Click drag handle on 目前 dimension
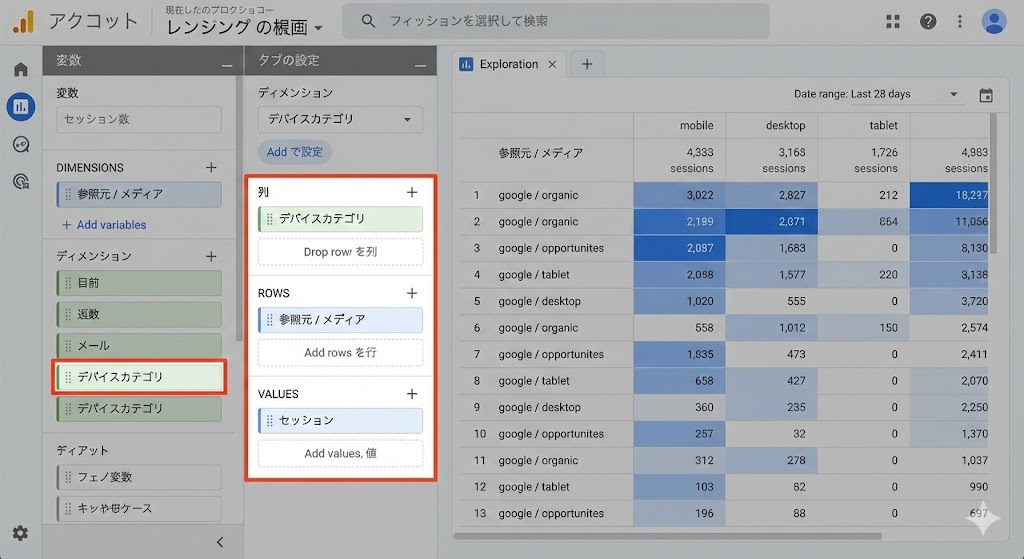Screen dimensions: 1024x559 68,283
